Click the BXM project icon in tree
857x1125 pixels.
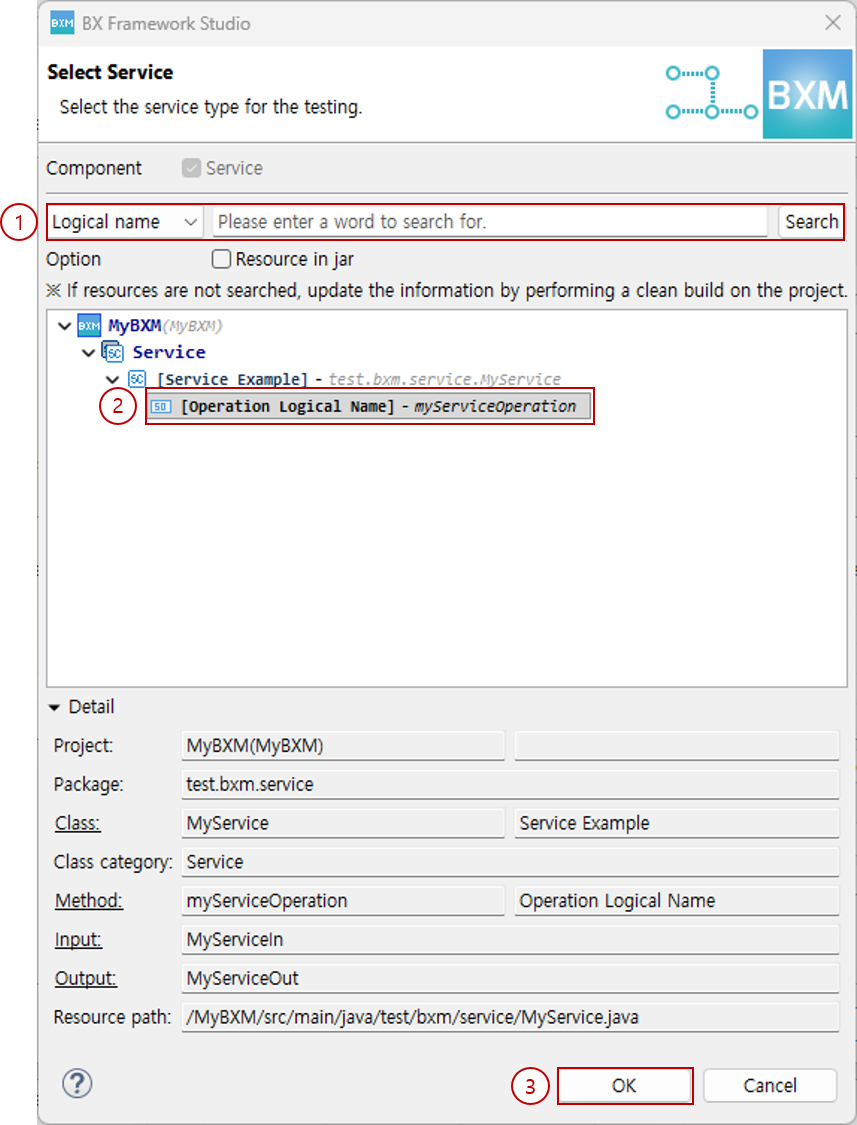(89, 326)
